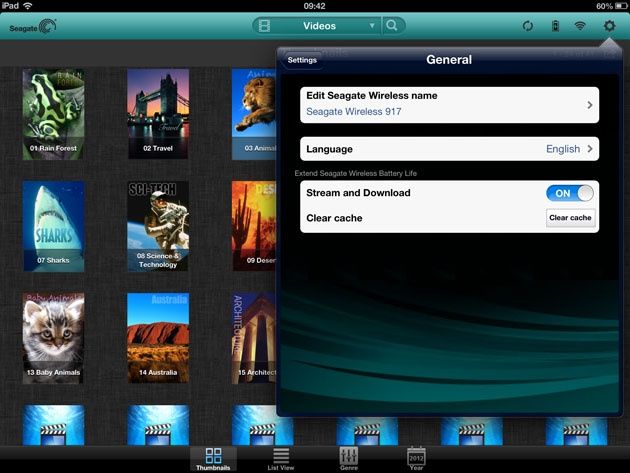Tap the search magnifier icon
Screen dimensions: 630x473
click(392, 26)
